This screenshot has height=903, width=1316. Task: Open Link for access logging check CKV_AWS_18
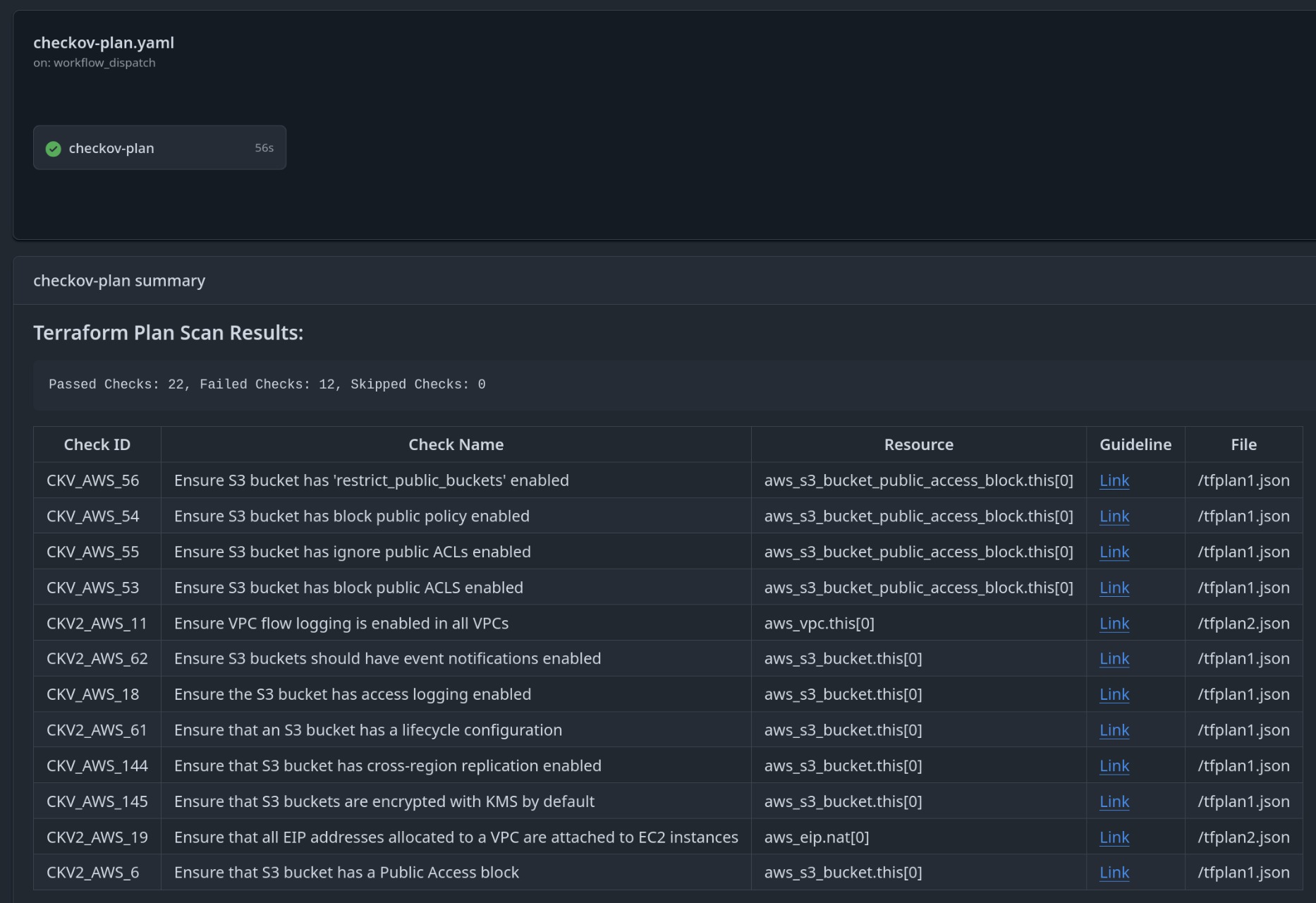[1114, 694]
